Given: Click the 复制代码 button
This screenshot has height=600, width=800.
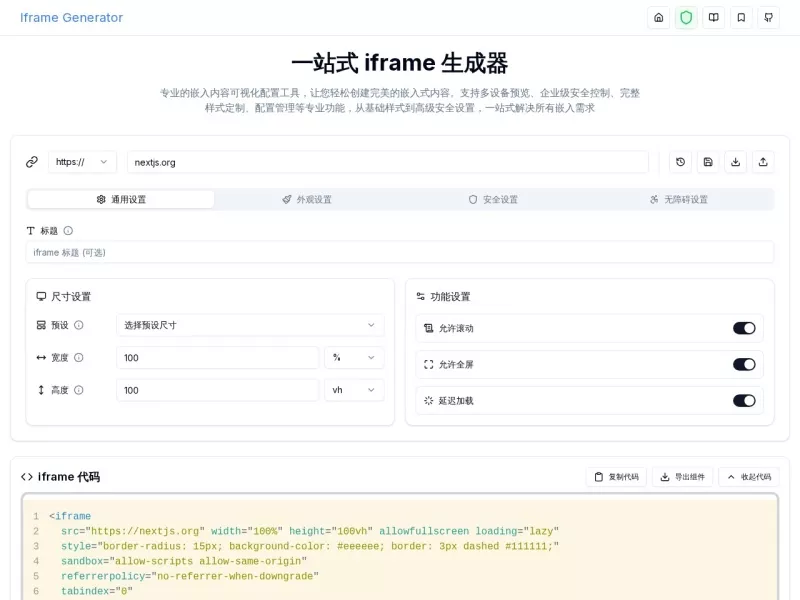Looking at the screenshot, I should click(616, 477).
